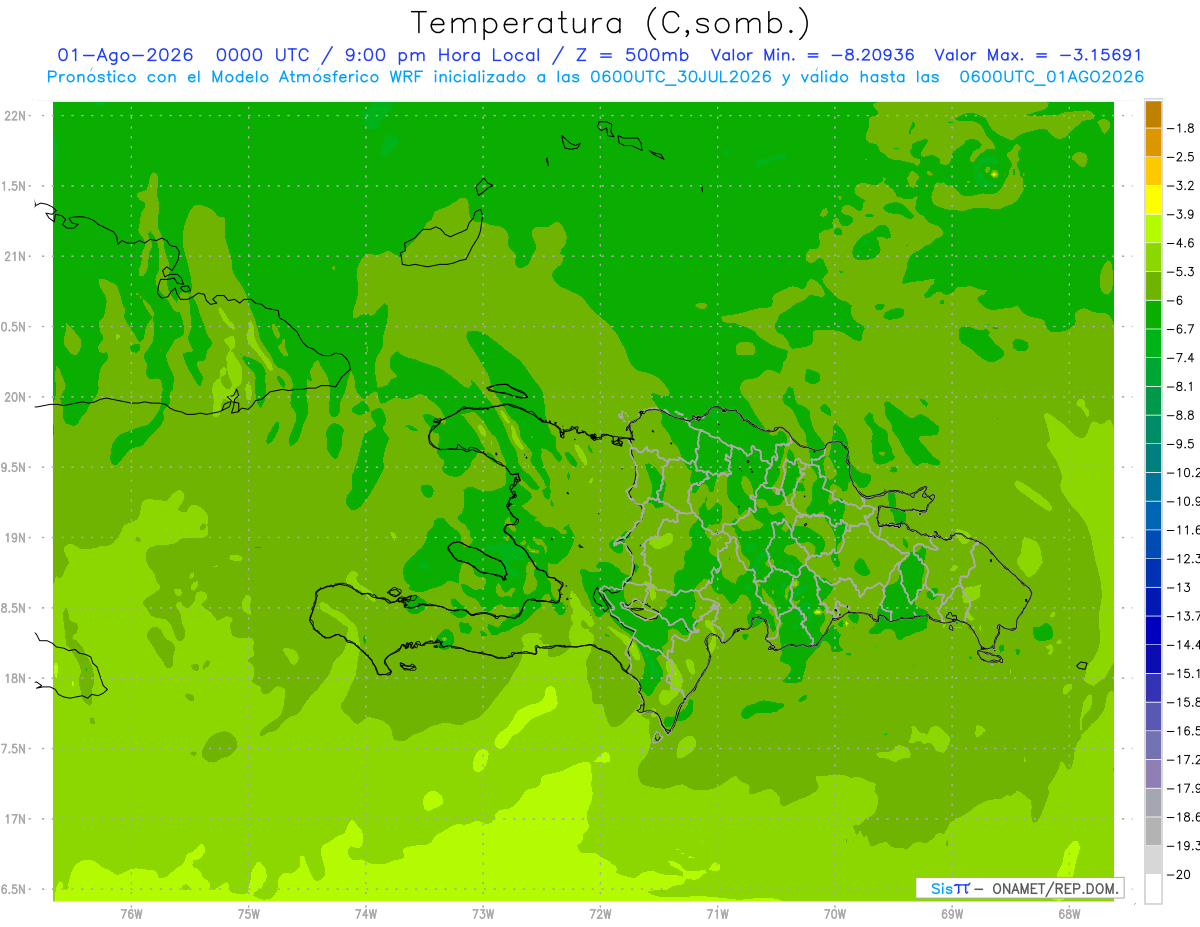Click the longitude label "74W"

[366, 914]
